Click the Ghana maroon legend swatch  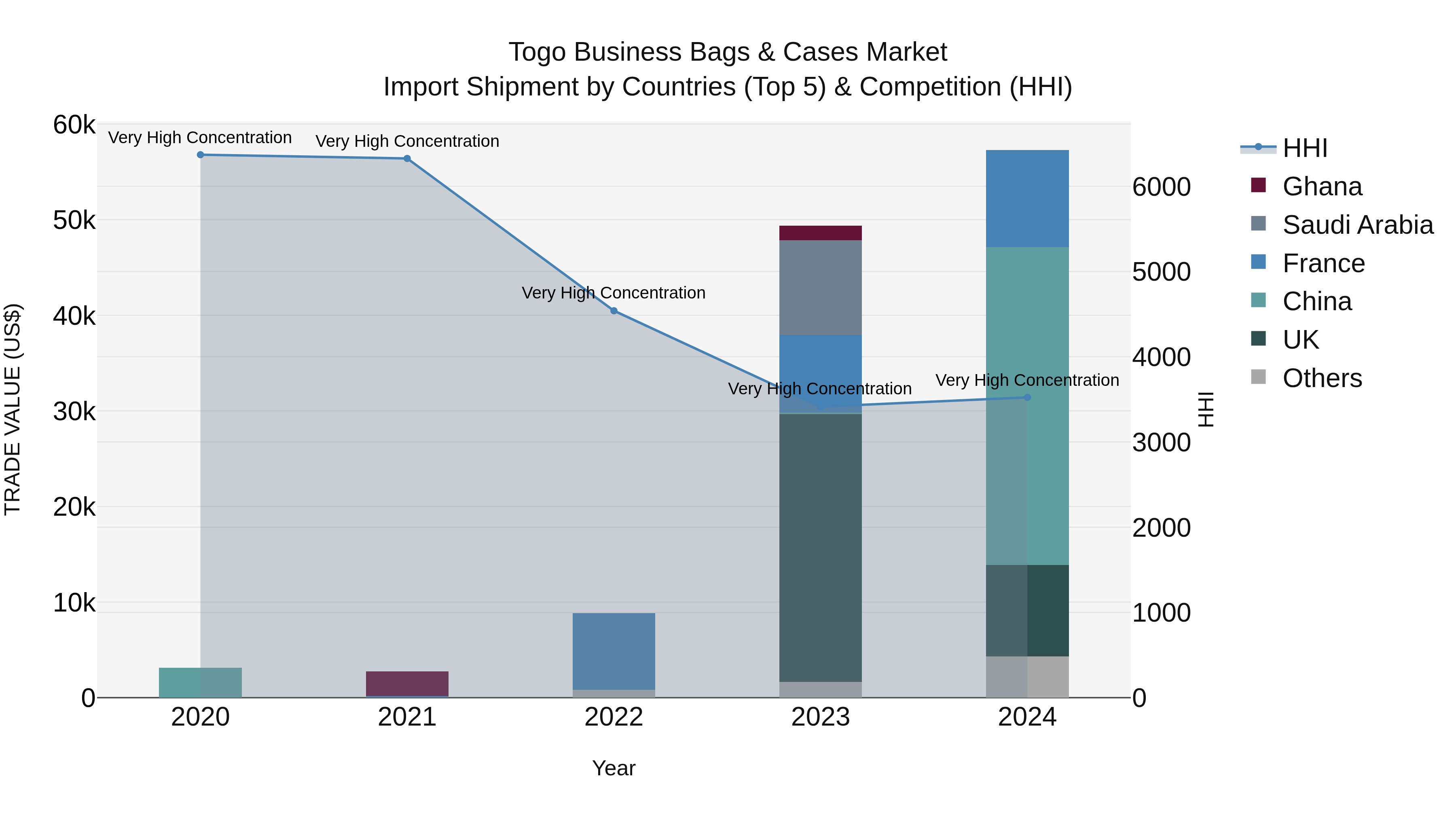(x=1259, y=185)
